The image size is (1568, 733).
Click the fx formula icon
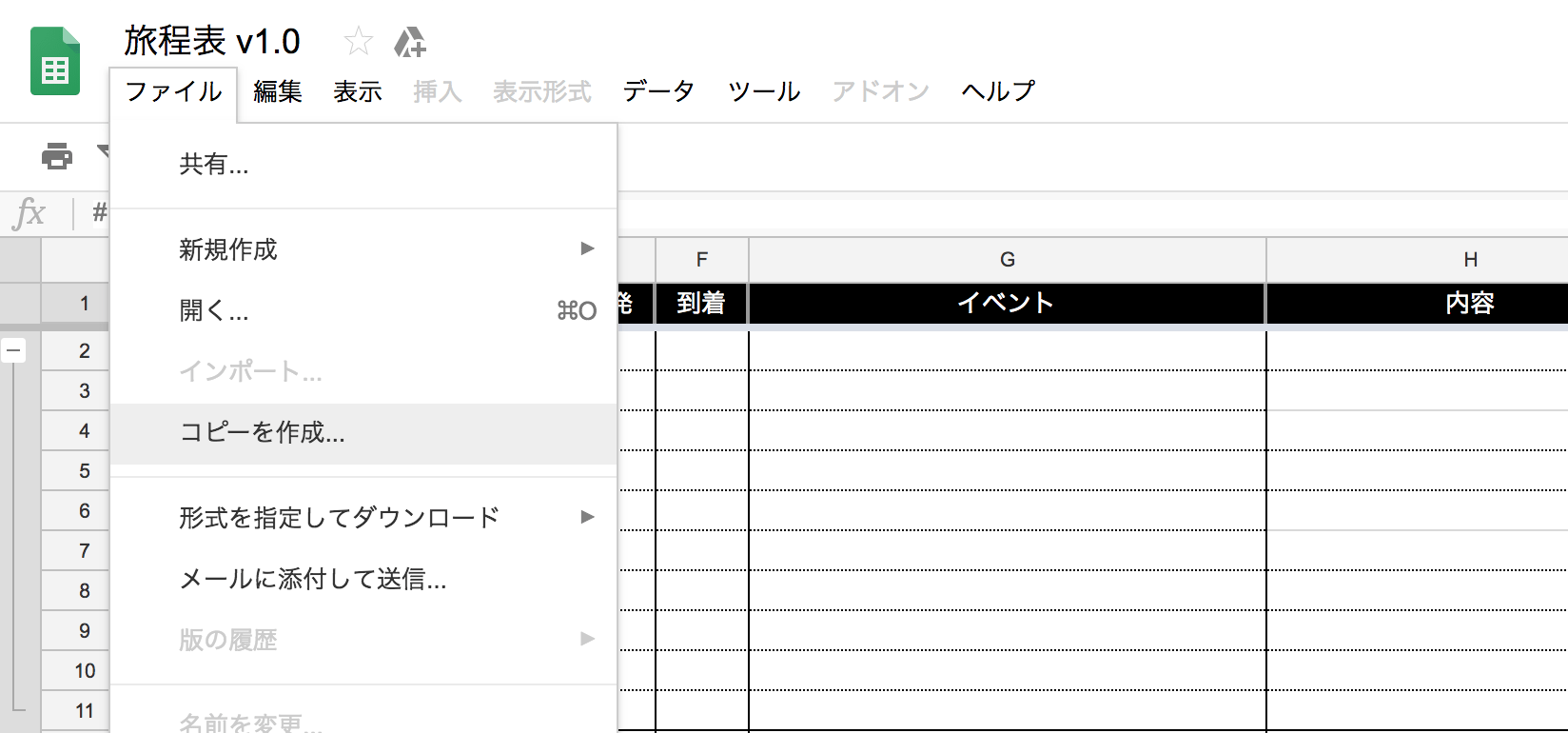tap(29, 212)
